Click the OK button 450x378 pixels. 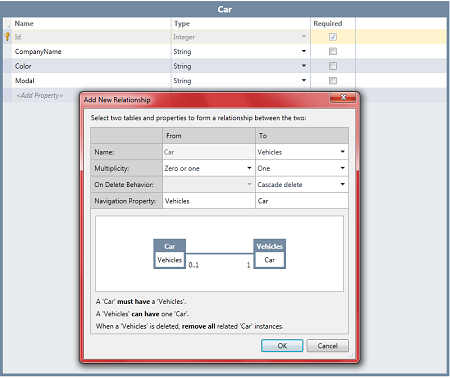coord(282,346)
